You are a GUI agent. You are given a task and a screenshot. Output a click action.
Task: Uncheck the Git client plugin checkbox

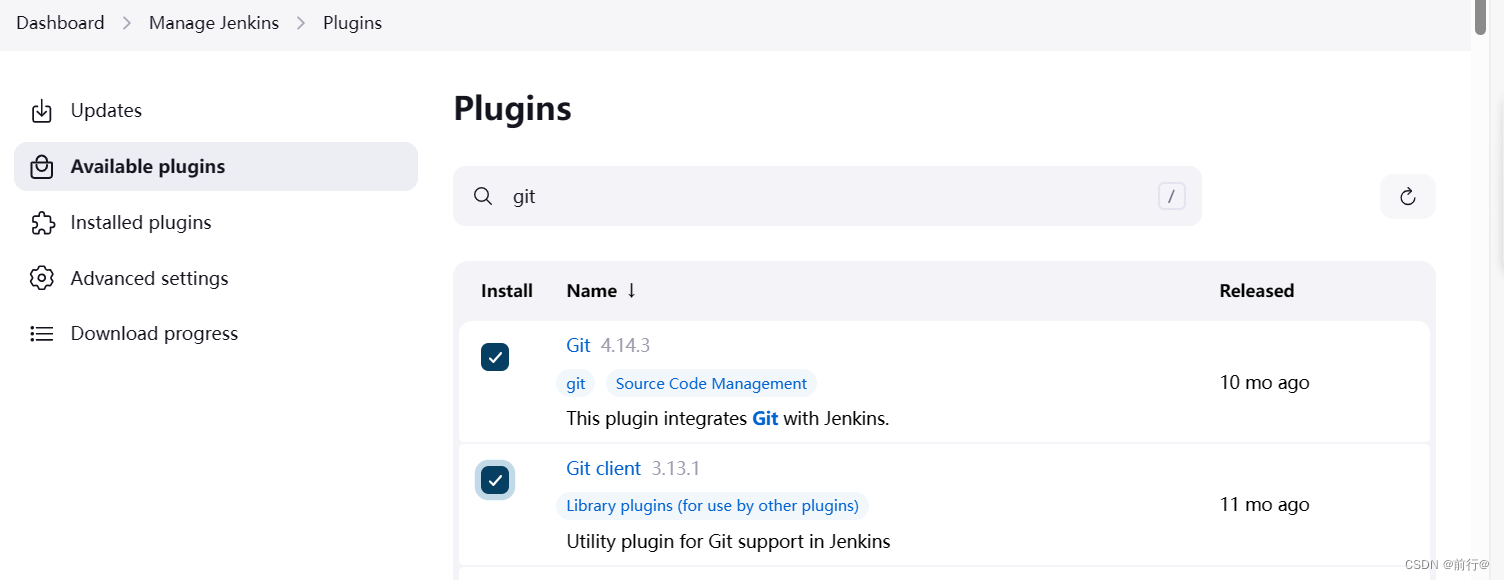pyautogui.click(x=495, y=481)
